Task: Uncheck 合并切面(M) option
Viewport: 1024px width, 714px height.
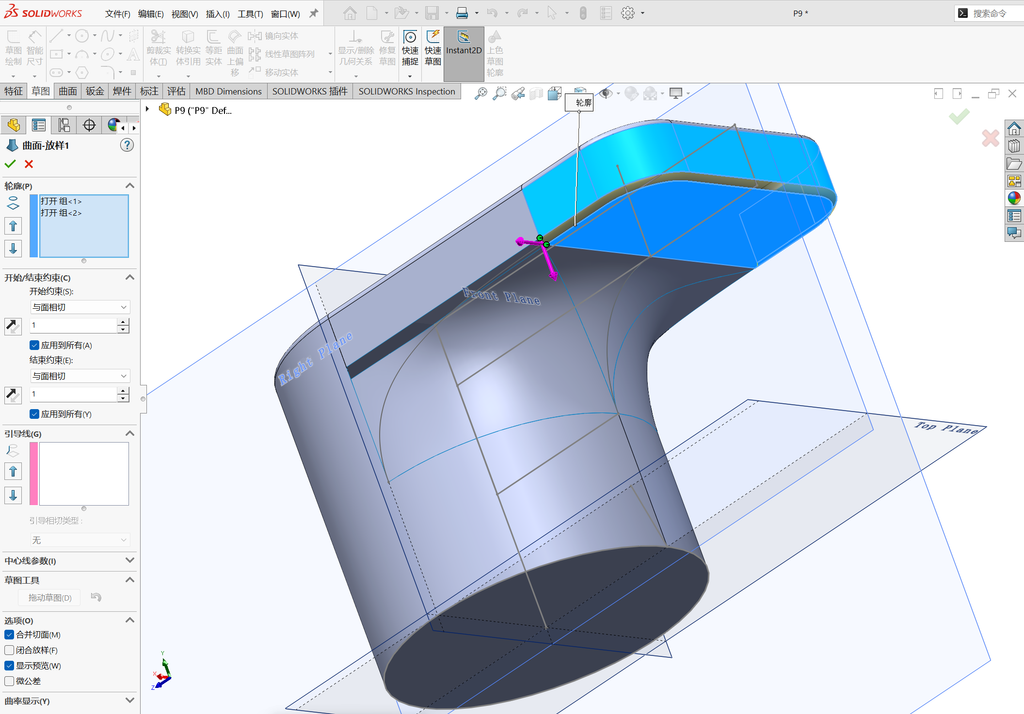Action: point(9,634)
